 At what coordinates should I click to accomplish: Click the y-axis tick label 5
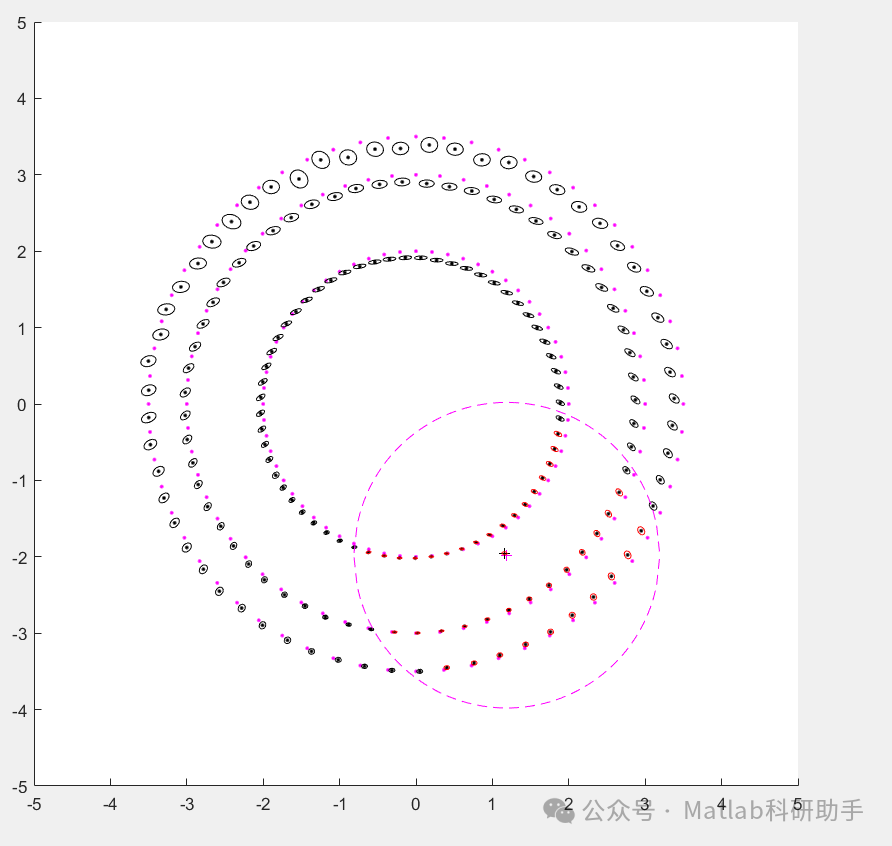click(x=22, y=23)
